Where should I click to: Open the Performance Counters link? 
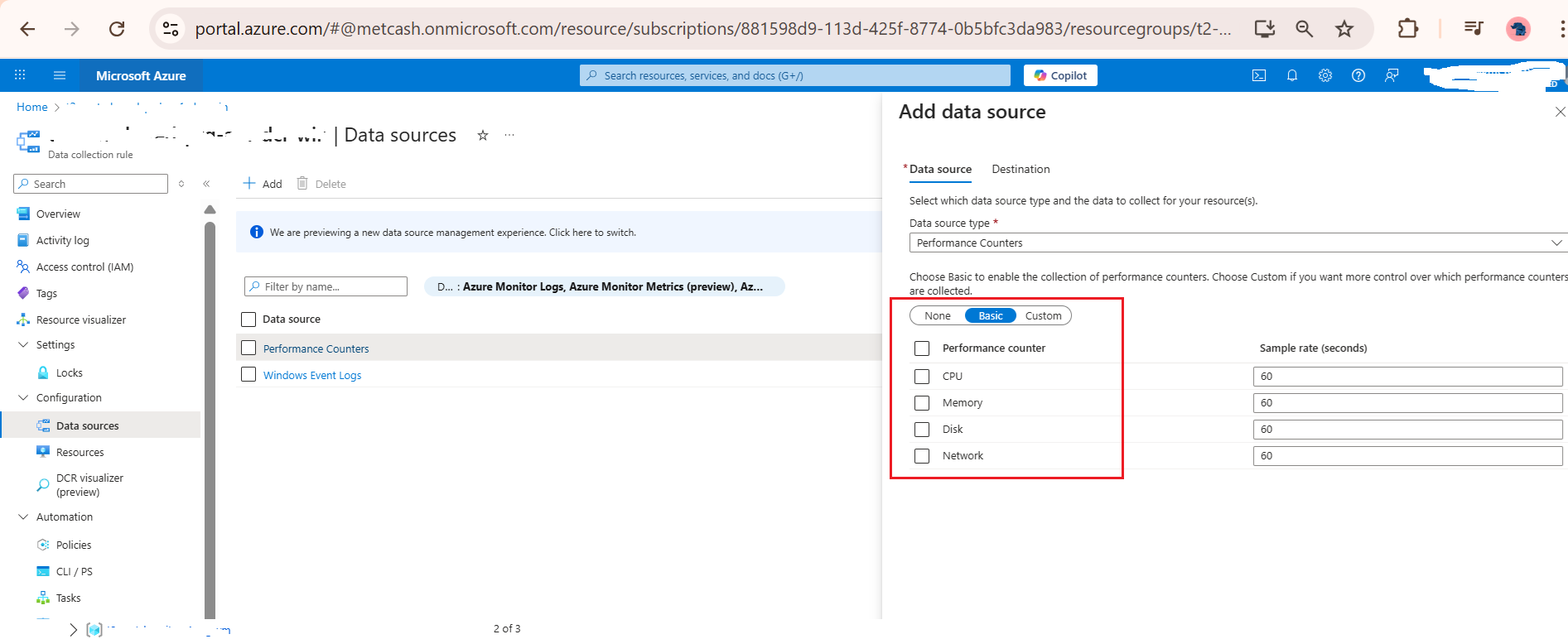[316, 348]
